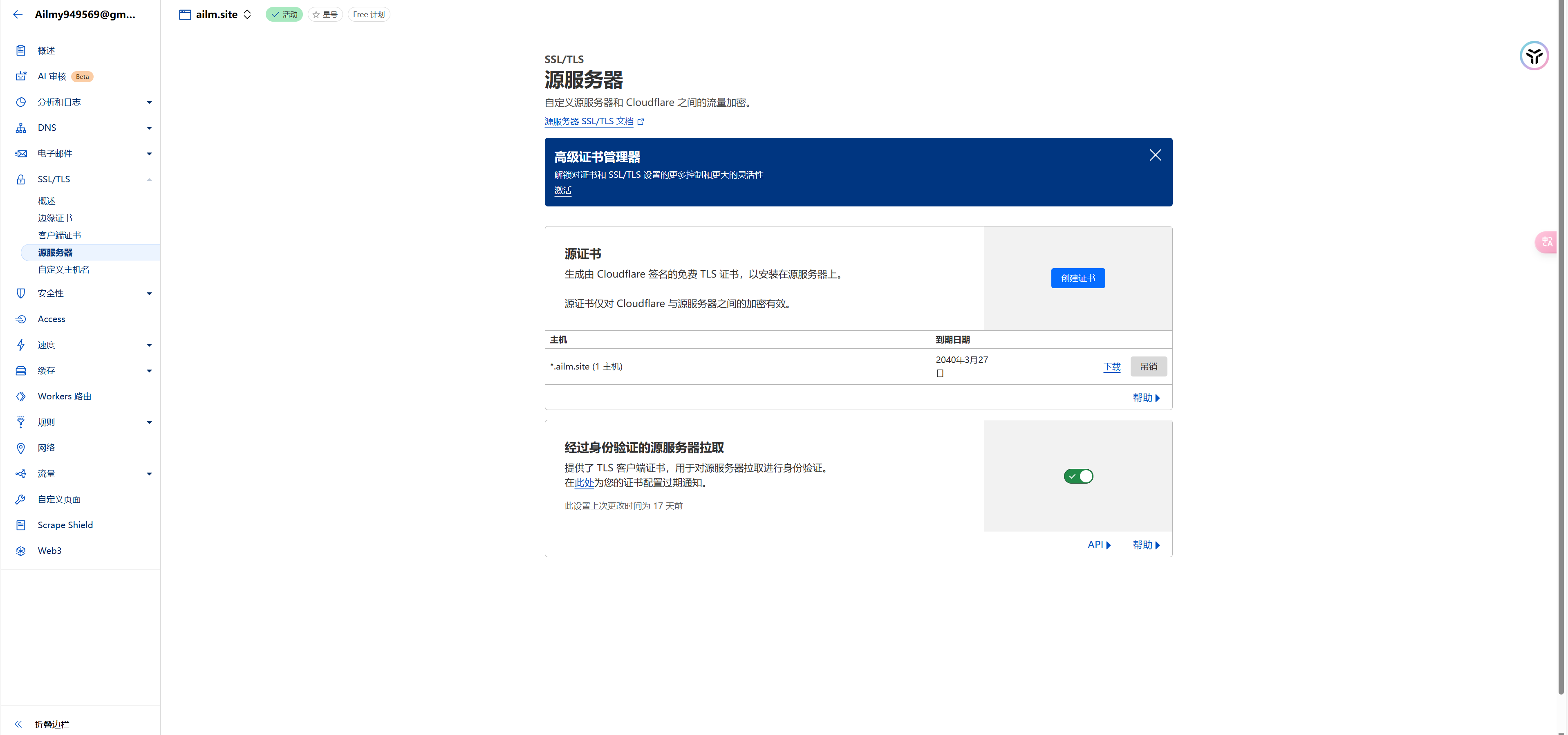Open the ailm.site domain switcher
Image resolution: width=1568 pixels, height=735 pixels.
click(216, 15)
